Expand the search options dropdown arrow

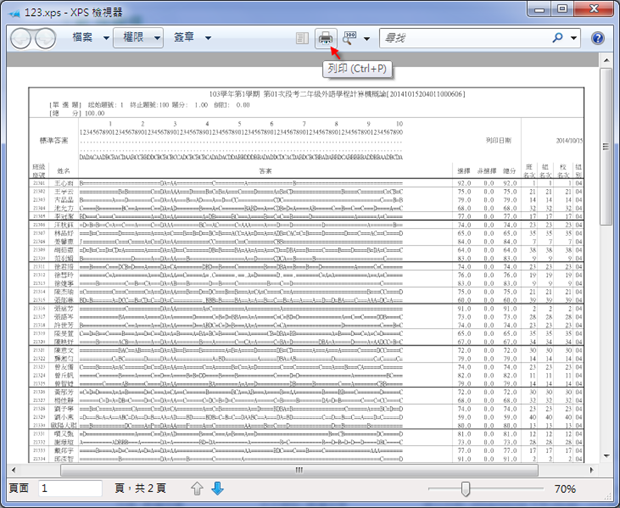[x=574, y=38]
